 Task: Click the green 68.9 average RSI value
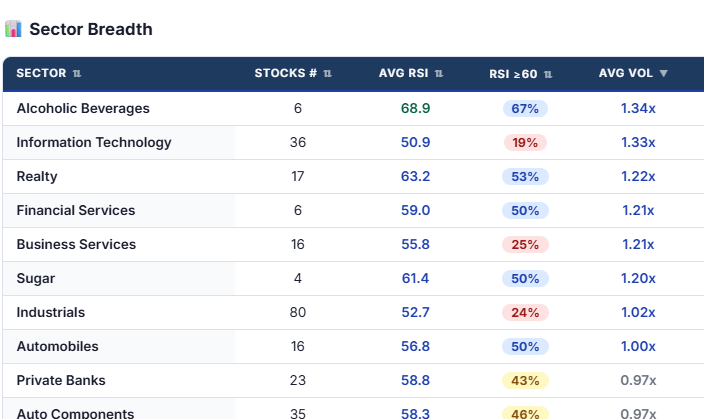click(x=415, y=109)
